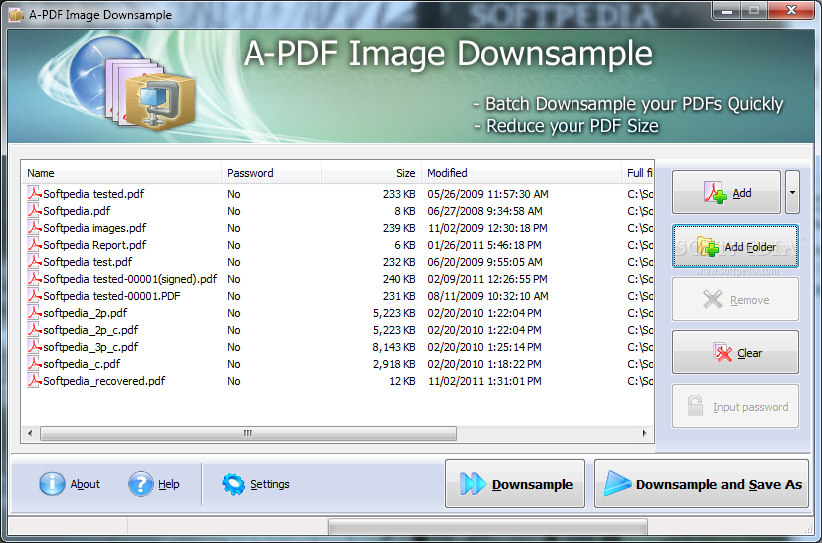Click the 2,918 KB size cell
Image resolution: width=822 pixels, height=543 pixels.
(x=394, y=364)
